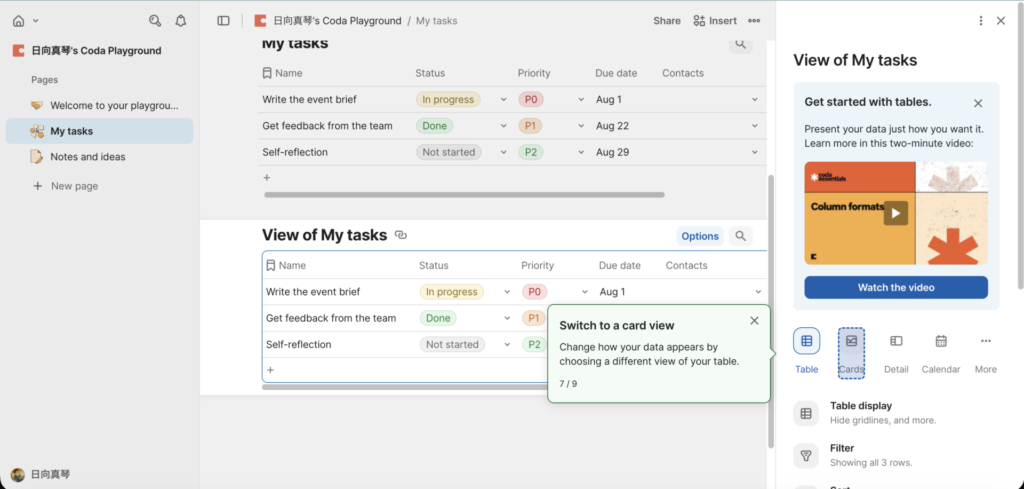Click the notifications bell icon
Screen dimensions: 1024x489
(x=181, y=20)
